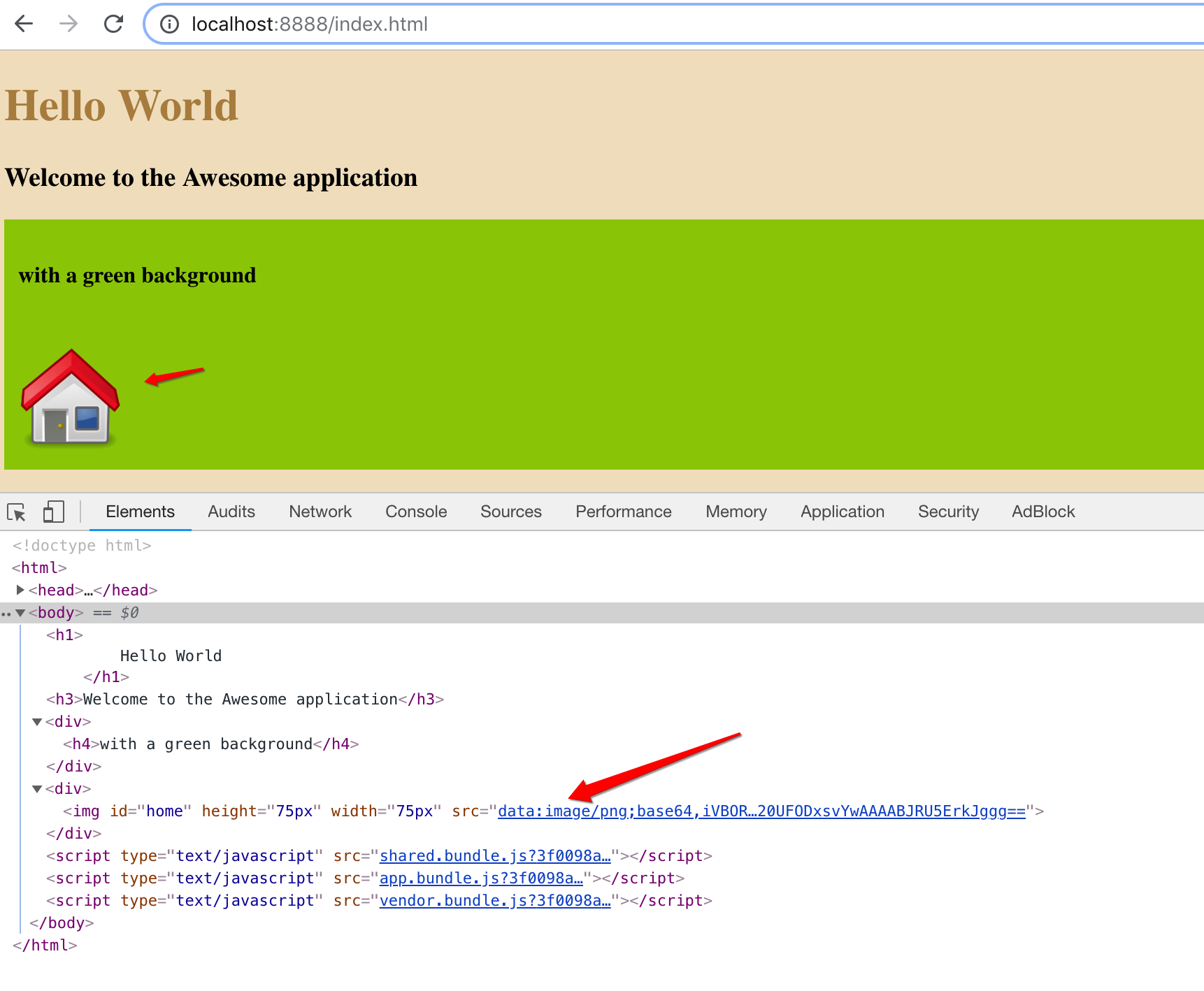Open the vendor.bundle.js script link
The width and height of the screenshot is (1204, 991).
click(x=495, y=901)
